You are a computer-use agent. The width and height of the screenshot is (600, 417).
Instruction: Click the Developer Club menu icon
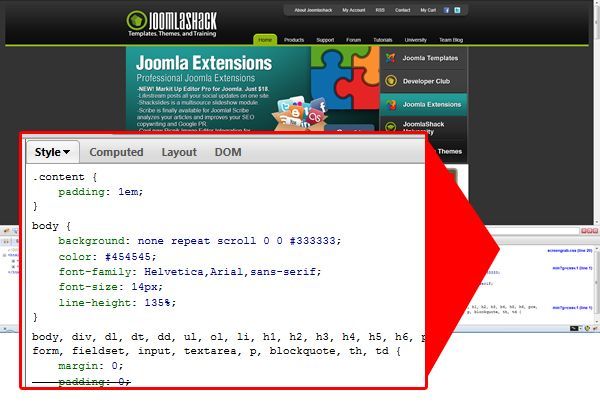click(391, 81)
